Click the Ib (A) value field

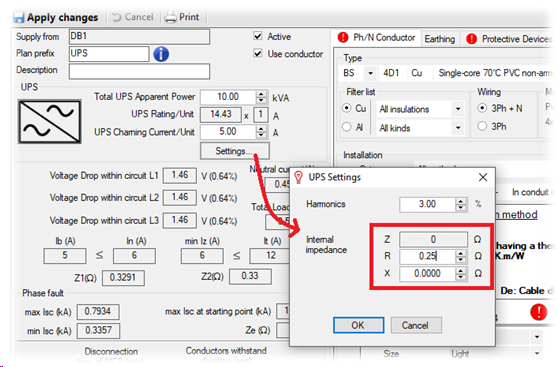pos(65,256)
